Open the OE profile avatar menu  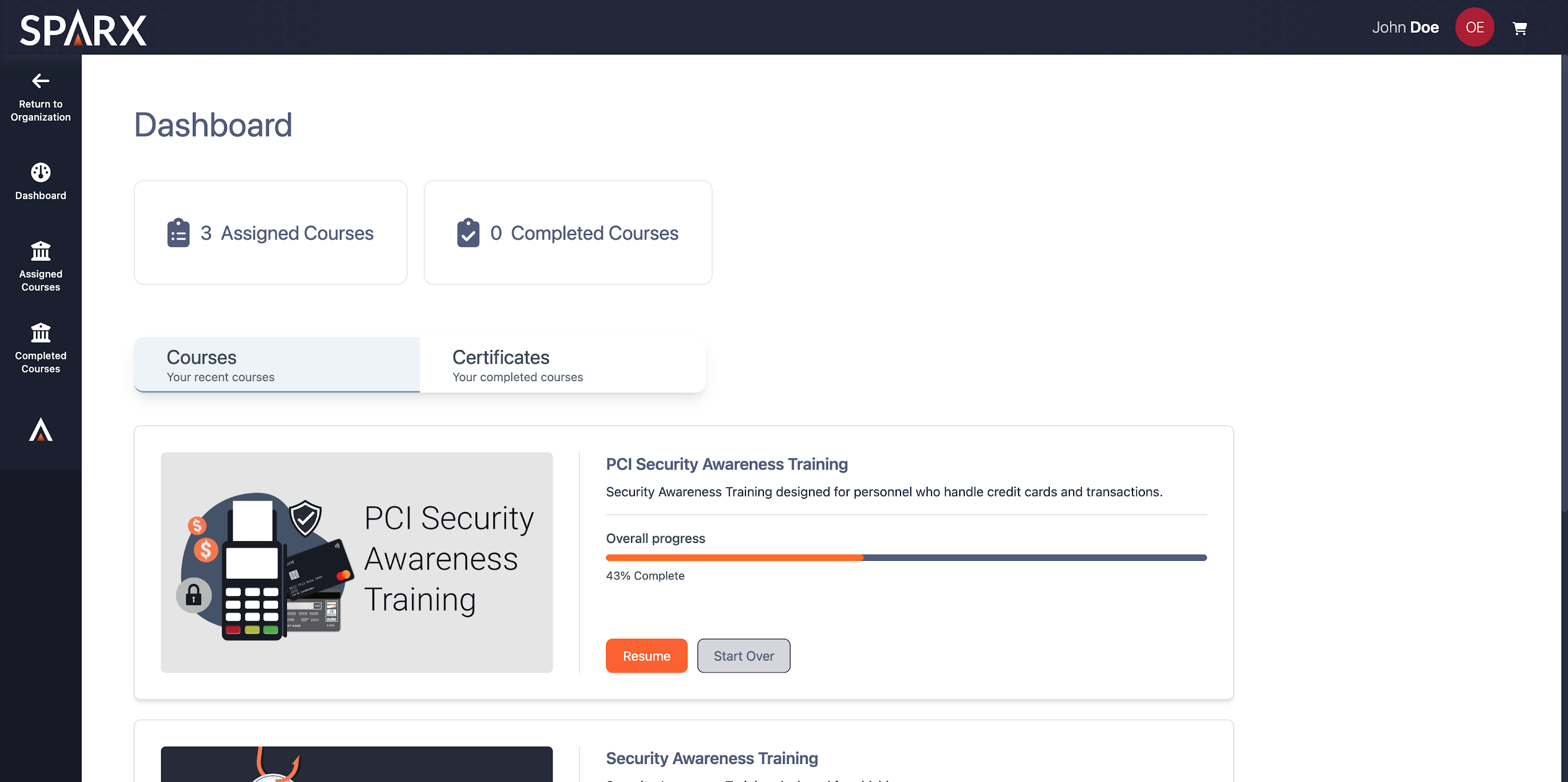1474,27
